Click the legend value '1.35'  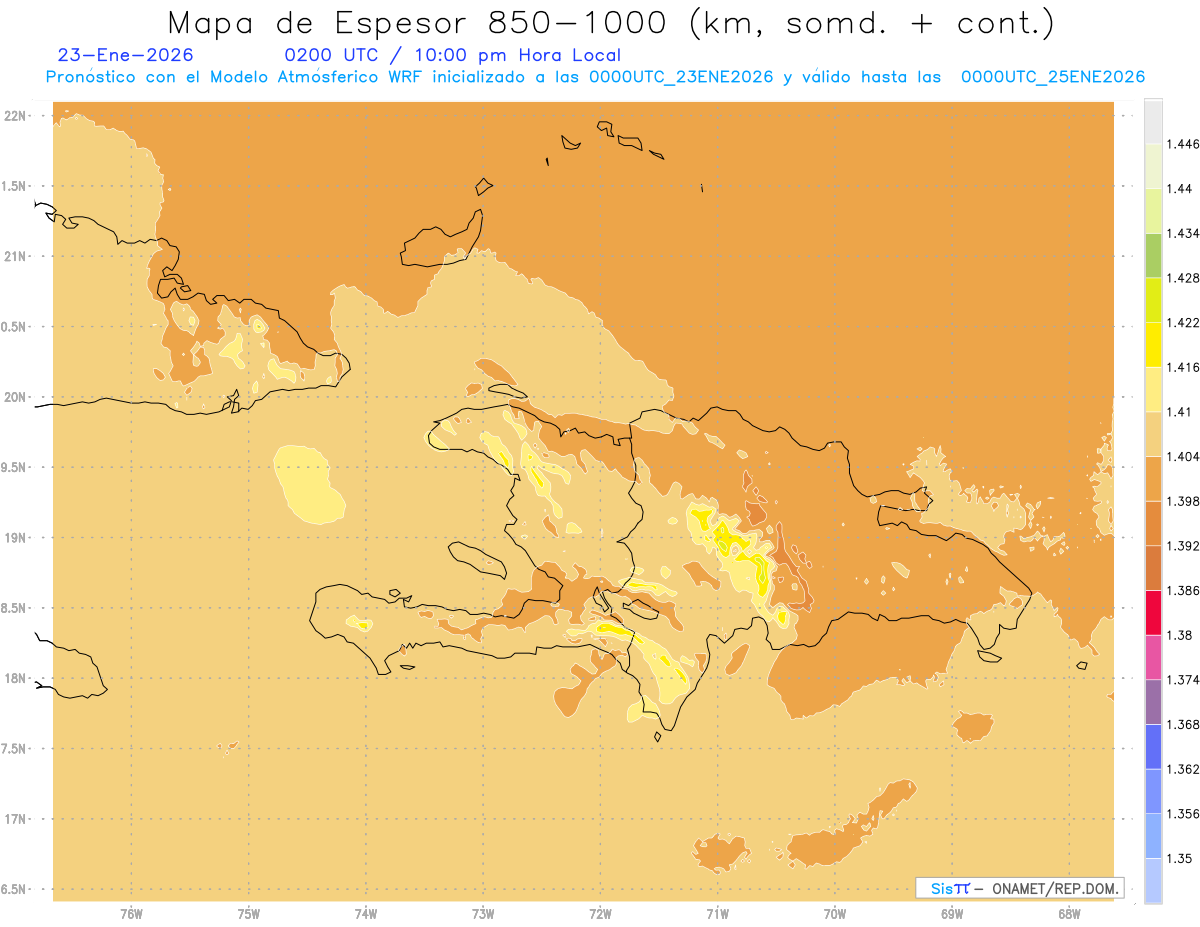pyautogui.click(x=1181, y=858)
